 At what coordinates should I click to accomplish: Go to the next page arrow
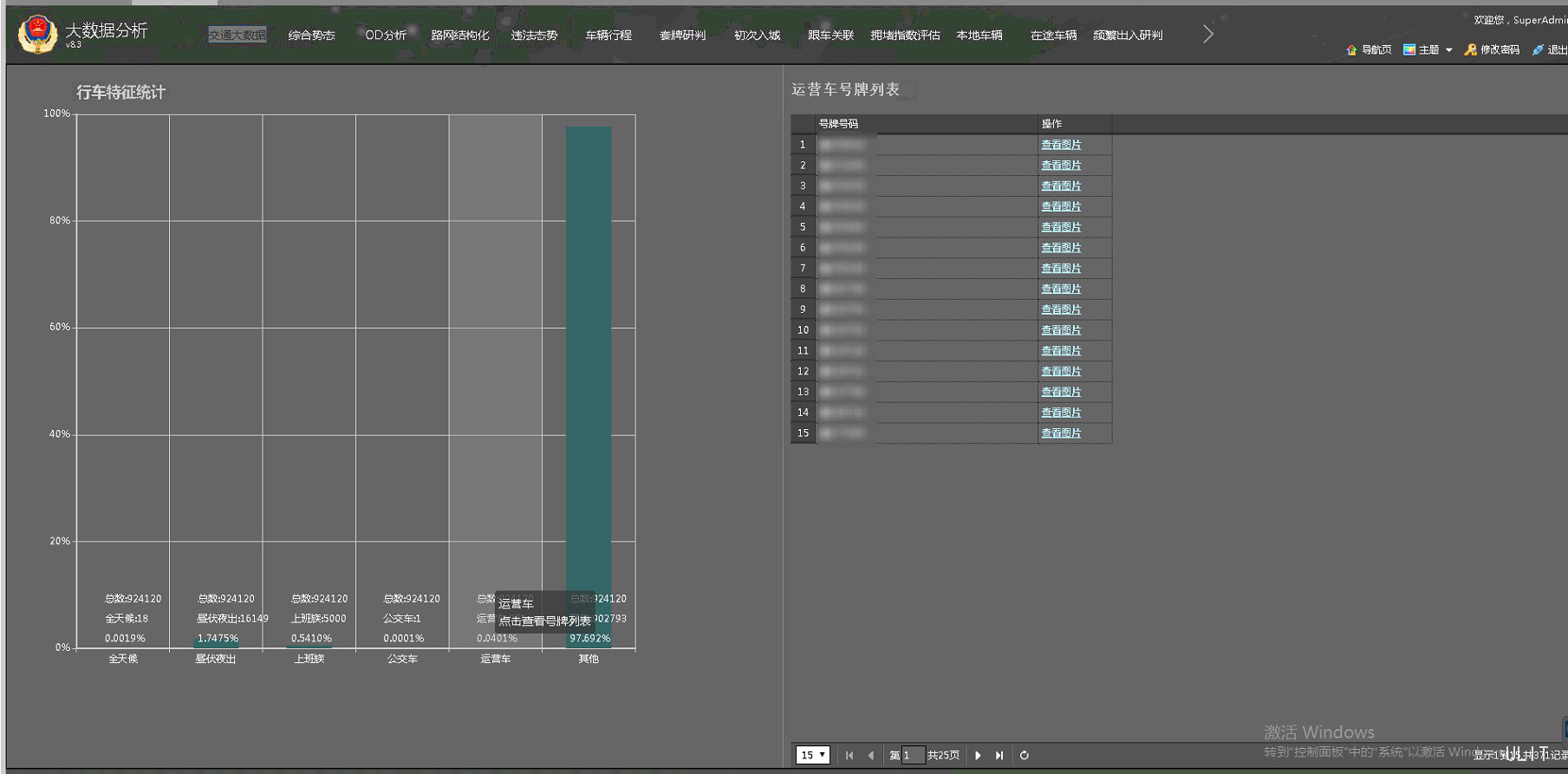click(x=978, y=756)
